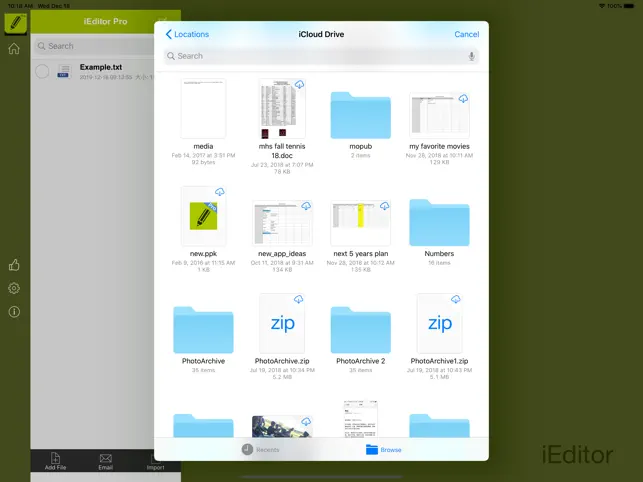Tap Import in bottom toolbar
Screen dimensions: 643x482
[155, 461]
